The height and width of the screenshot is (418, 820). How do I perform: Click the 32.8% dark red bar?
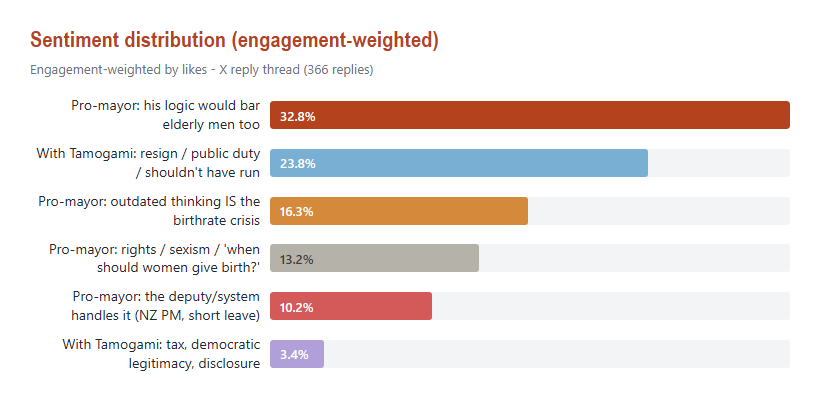click(530, 115)
